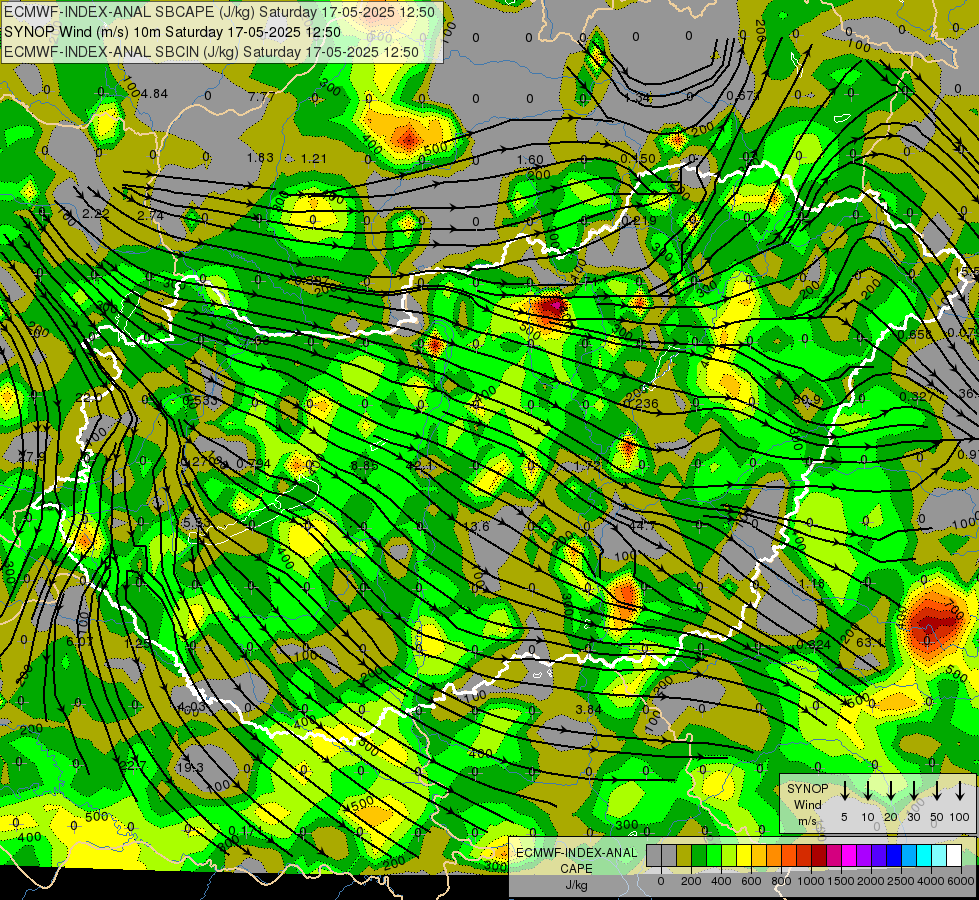Click the wind arrow above 20 m/s
979x900 pixels.
pyautogui.click(x=891, y=790)
